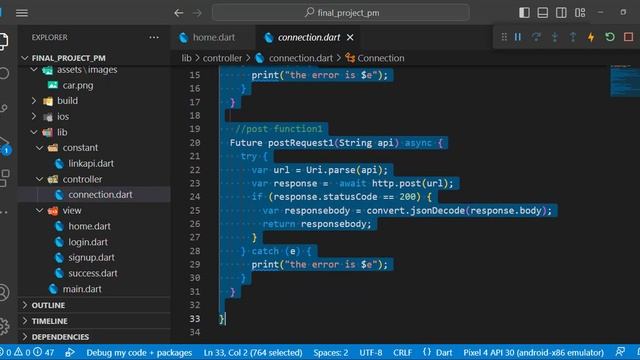The image size is (640, 360).
Task: Pause debugging
Action: tap(518, 37)
